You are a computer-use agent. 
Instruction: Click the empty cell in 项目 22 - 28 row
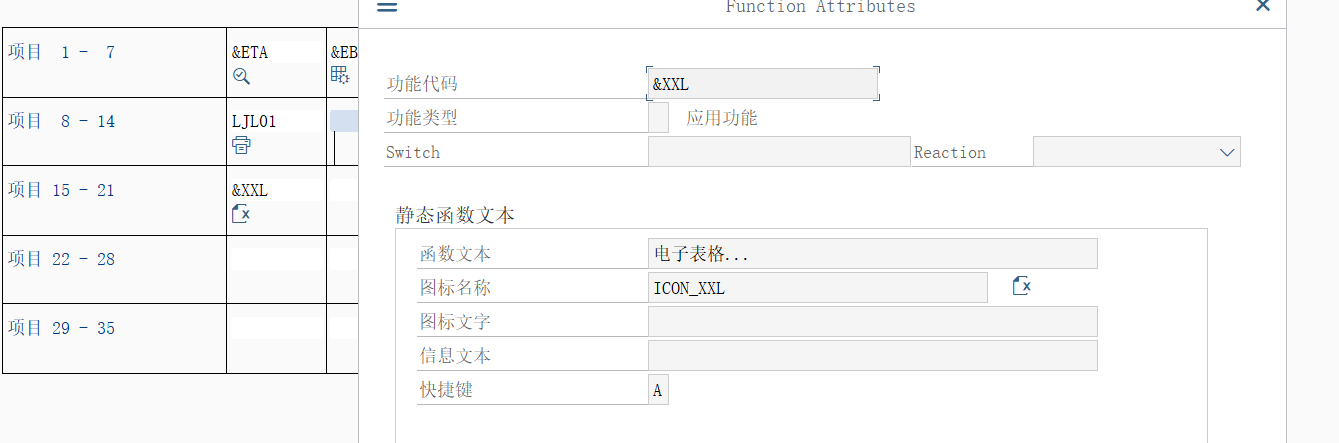click(x=276, y=259)
